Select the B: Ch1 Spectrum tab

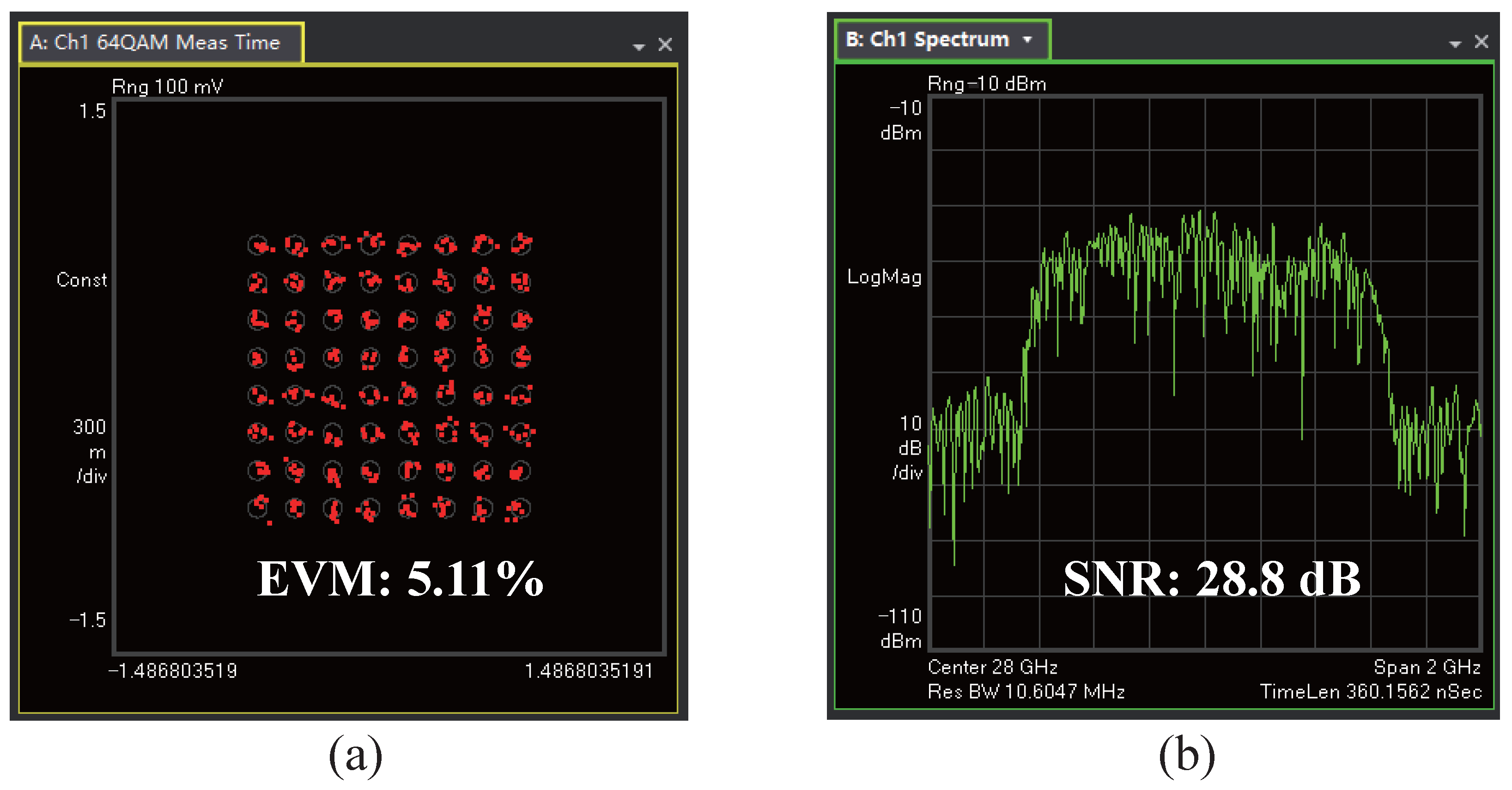tap(928, 40)
